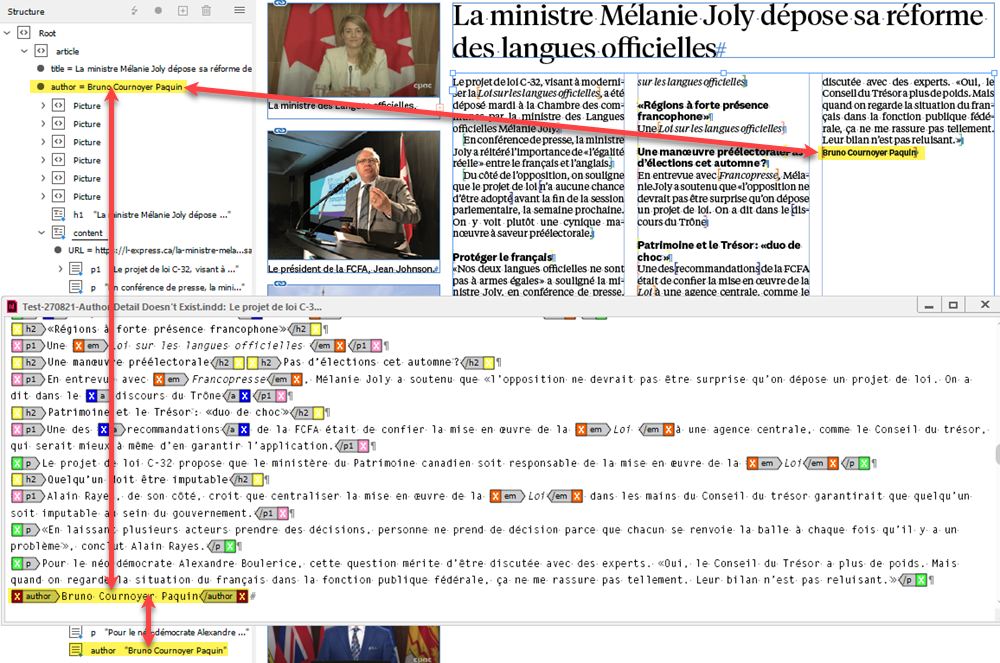
Task: Click the Story Editor vertical scrollbar
Action: [996, 454]
